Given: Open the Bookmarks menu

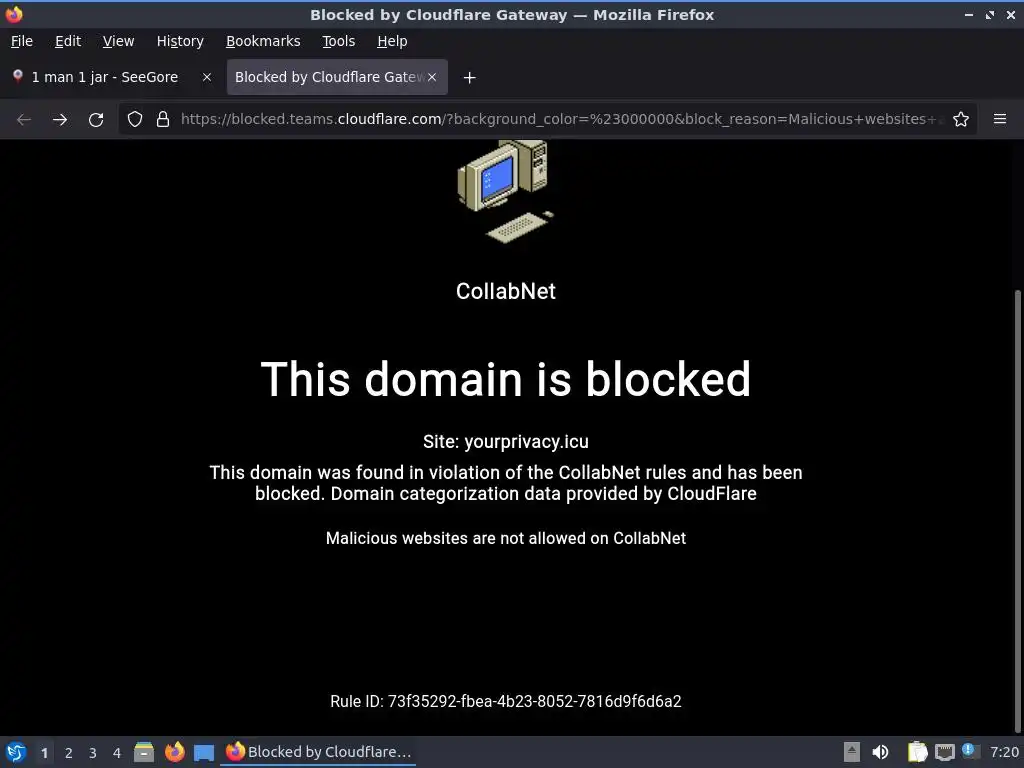Looking at the screenshot, I should pyautogui.click(x=263, y=41).
